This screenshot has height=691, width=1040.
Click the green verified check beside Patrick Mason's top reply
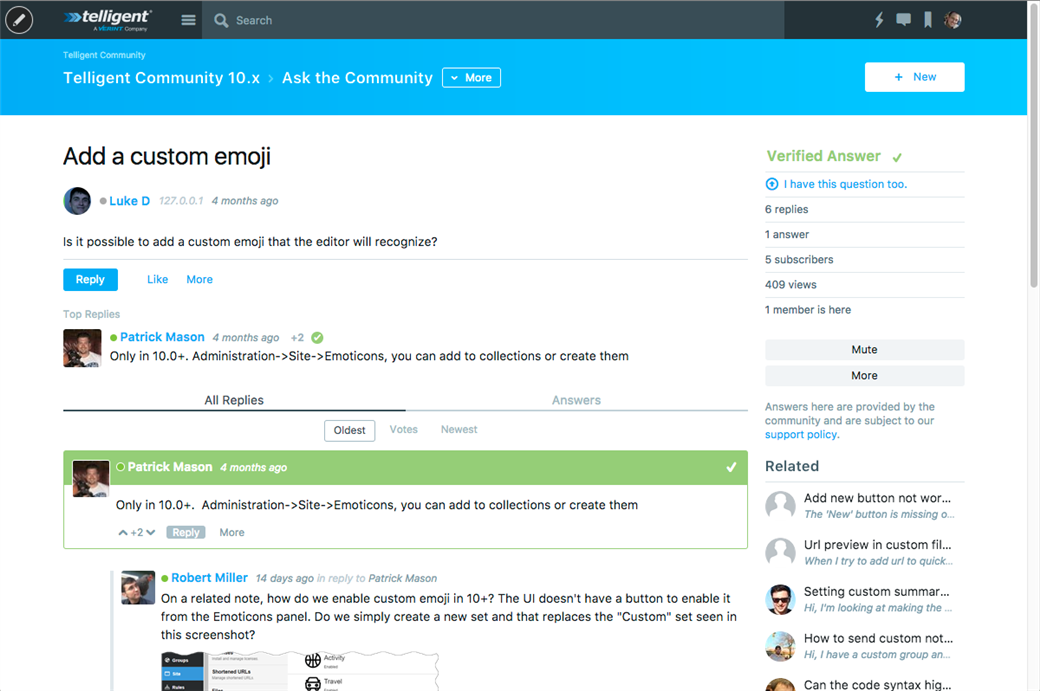[317, 338]
